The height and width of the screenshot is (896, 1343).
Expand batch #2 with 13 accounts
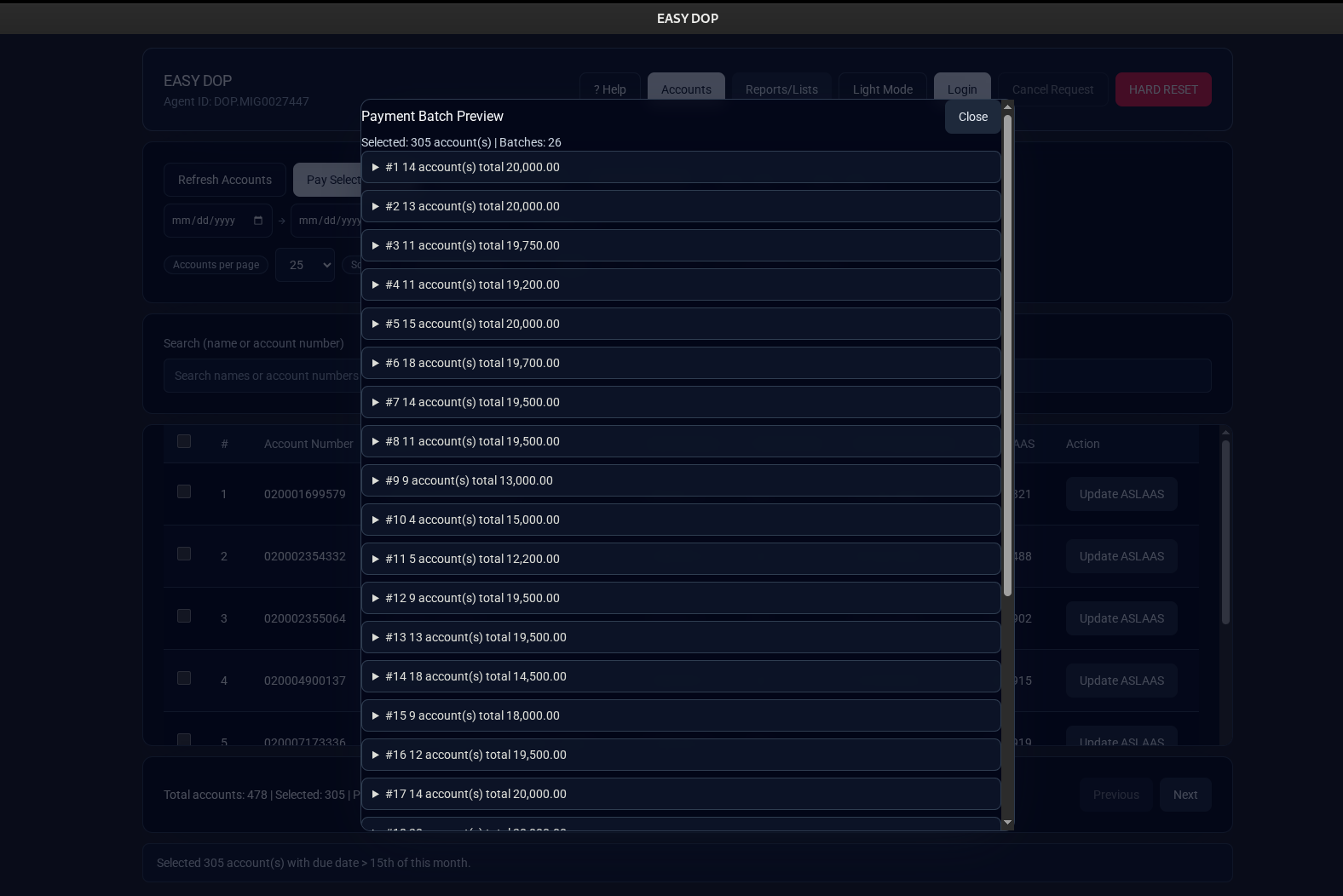tap(681, 206)
